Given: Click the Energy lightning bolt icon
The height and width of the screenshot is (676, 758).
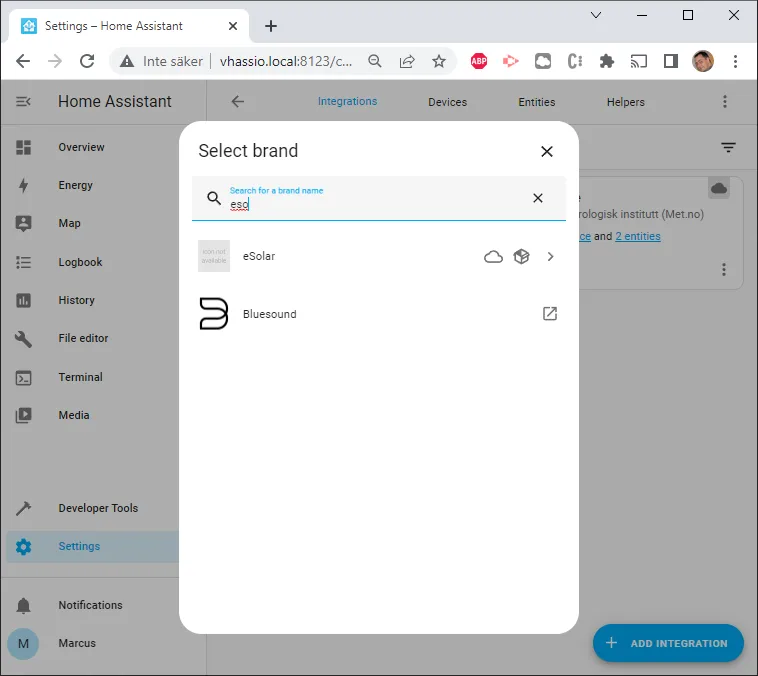Looking at the screenshot, I should 23,185.
